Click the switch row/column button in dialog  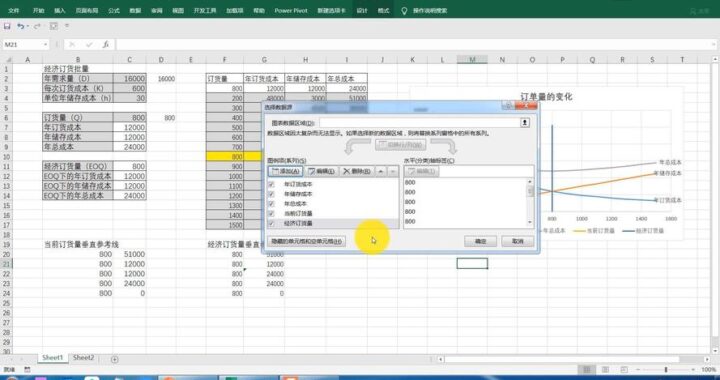(x=400, y=145)
